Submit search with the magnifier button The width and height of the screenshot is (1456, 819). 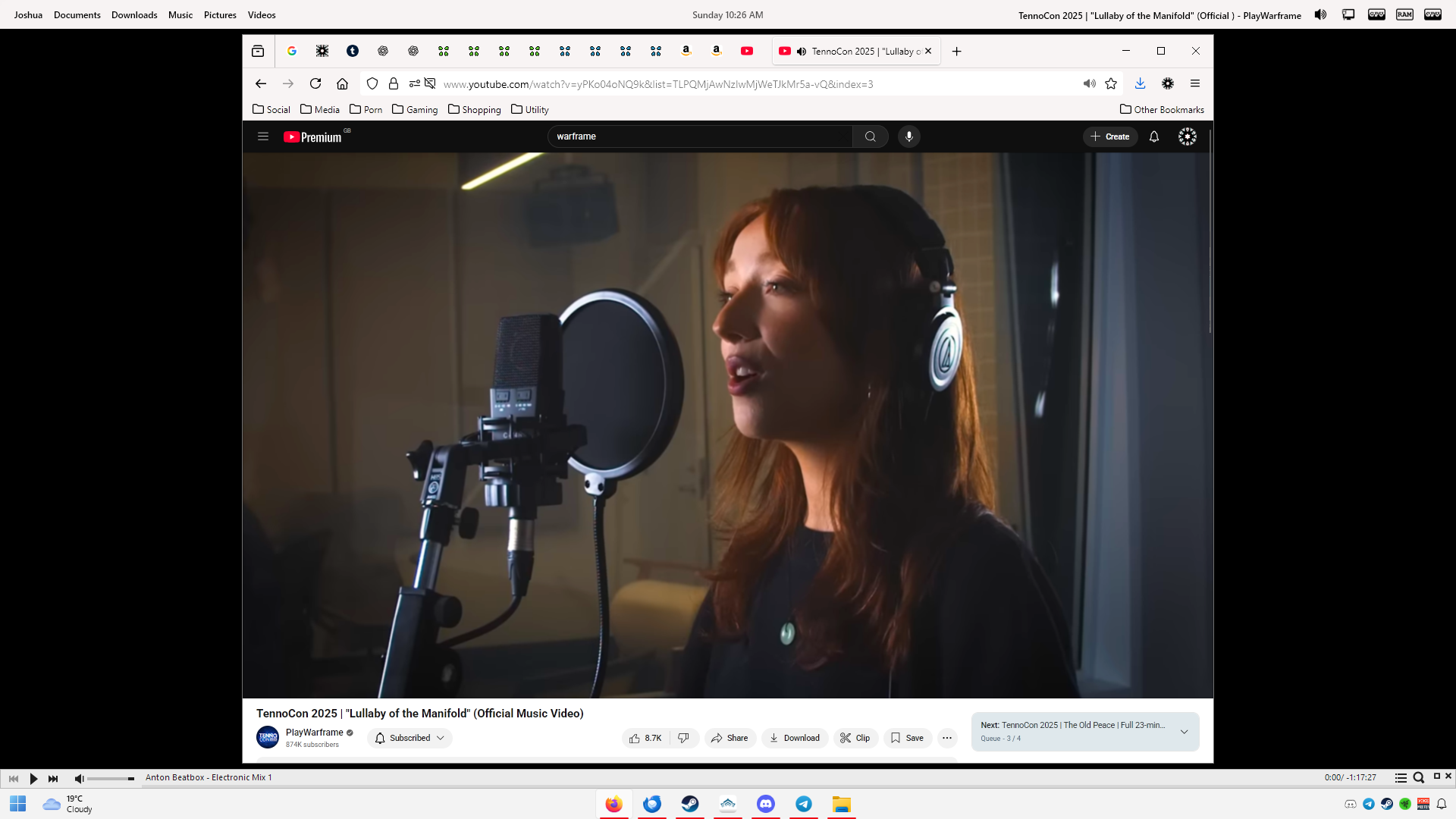click(871, 136)
